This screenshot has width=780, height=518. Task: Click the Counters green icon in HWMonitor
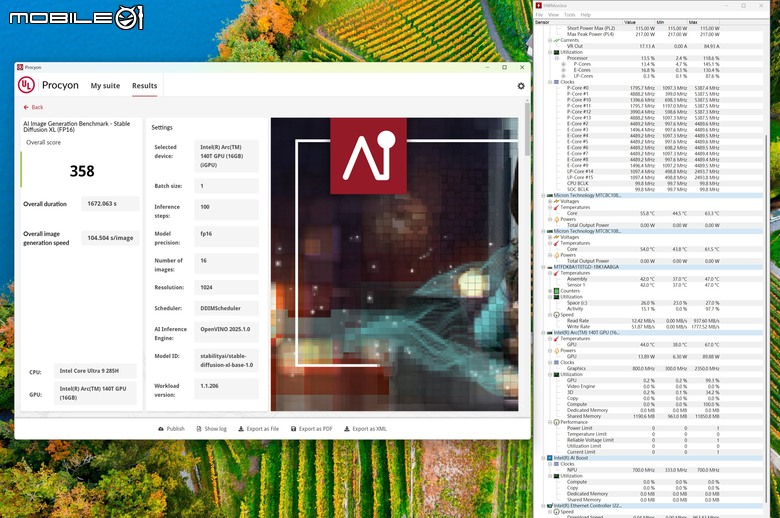click(557, 291)
